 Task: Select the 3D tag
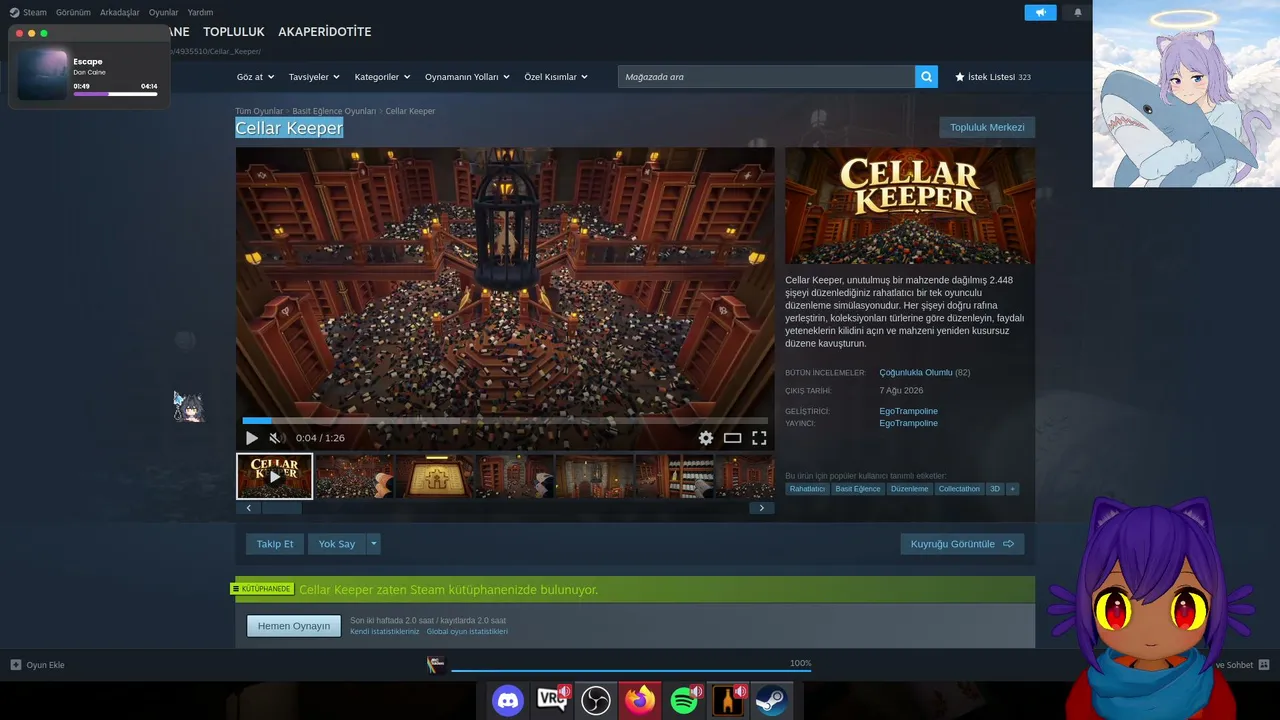995,489
